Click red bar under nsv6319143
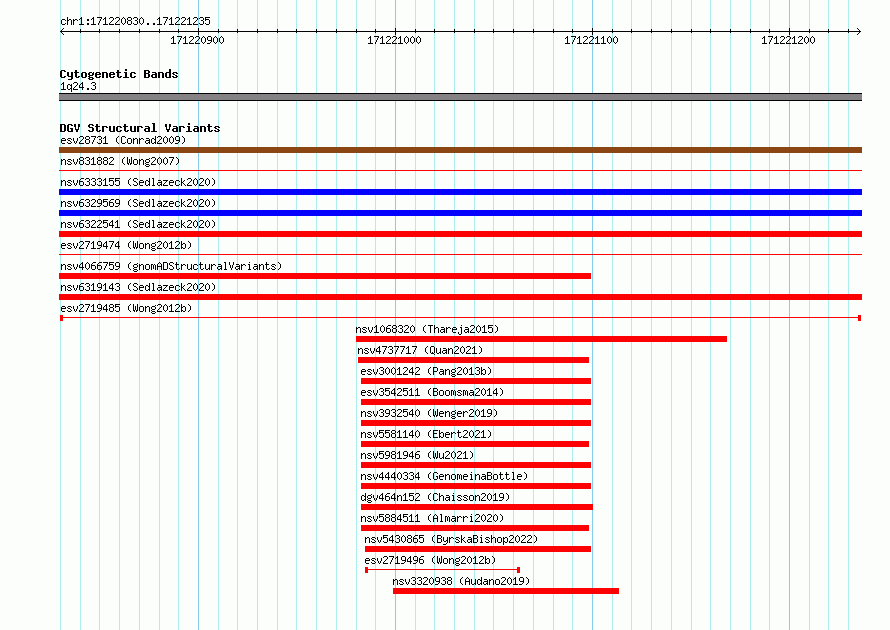This screenshot has height=630, width=890. [460, 297]
